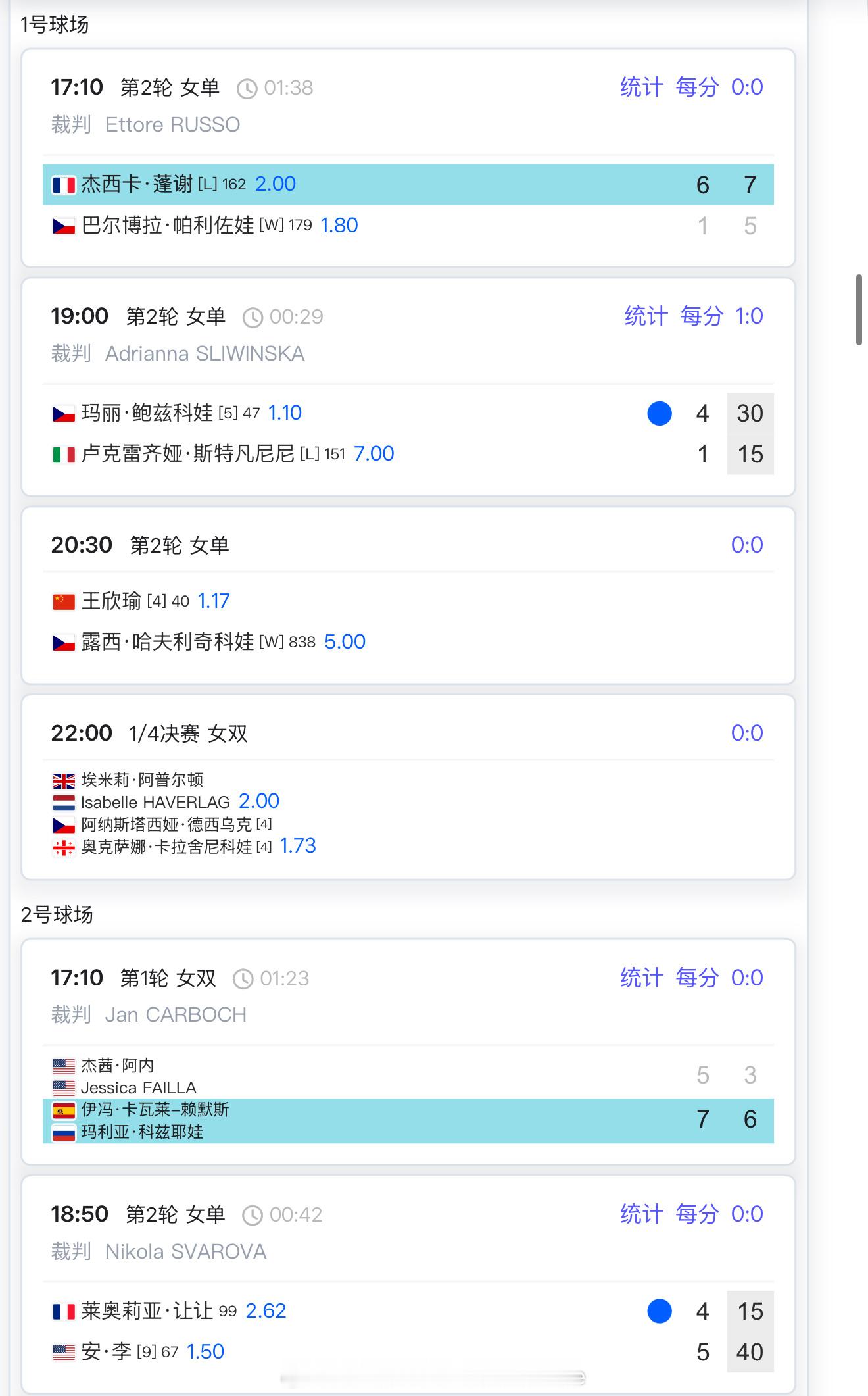Screen dimensions: 868x1396
Task: Open 每分 for the Jan CARBOCH doubles match
Action: click(697, 978)
